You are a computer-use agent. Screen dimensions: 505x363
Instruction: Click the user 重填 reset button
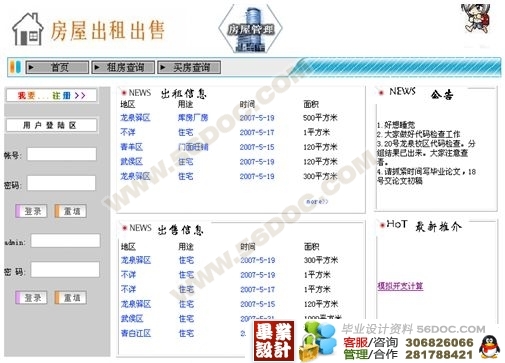(71, 211)
